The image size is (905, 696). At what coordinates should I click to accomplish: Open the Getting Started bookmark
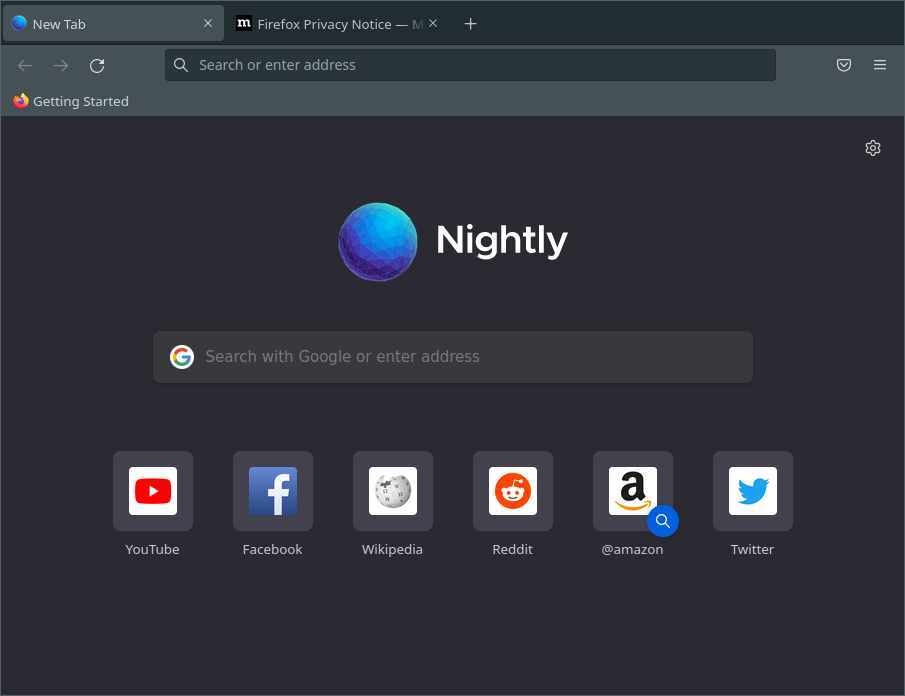coord(71,102)
